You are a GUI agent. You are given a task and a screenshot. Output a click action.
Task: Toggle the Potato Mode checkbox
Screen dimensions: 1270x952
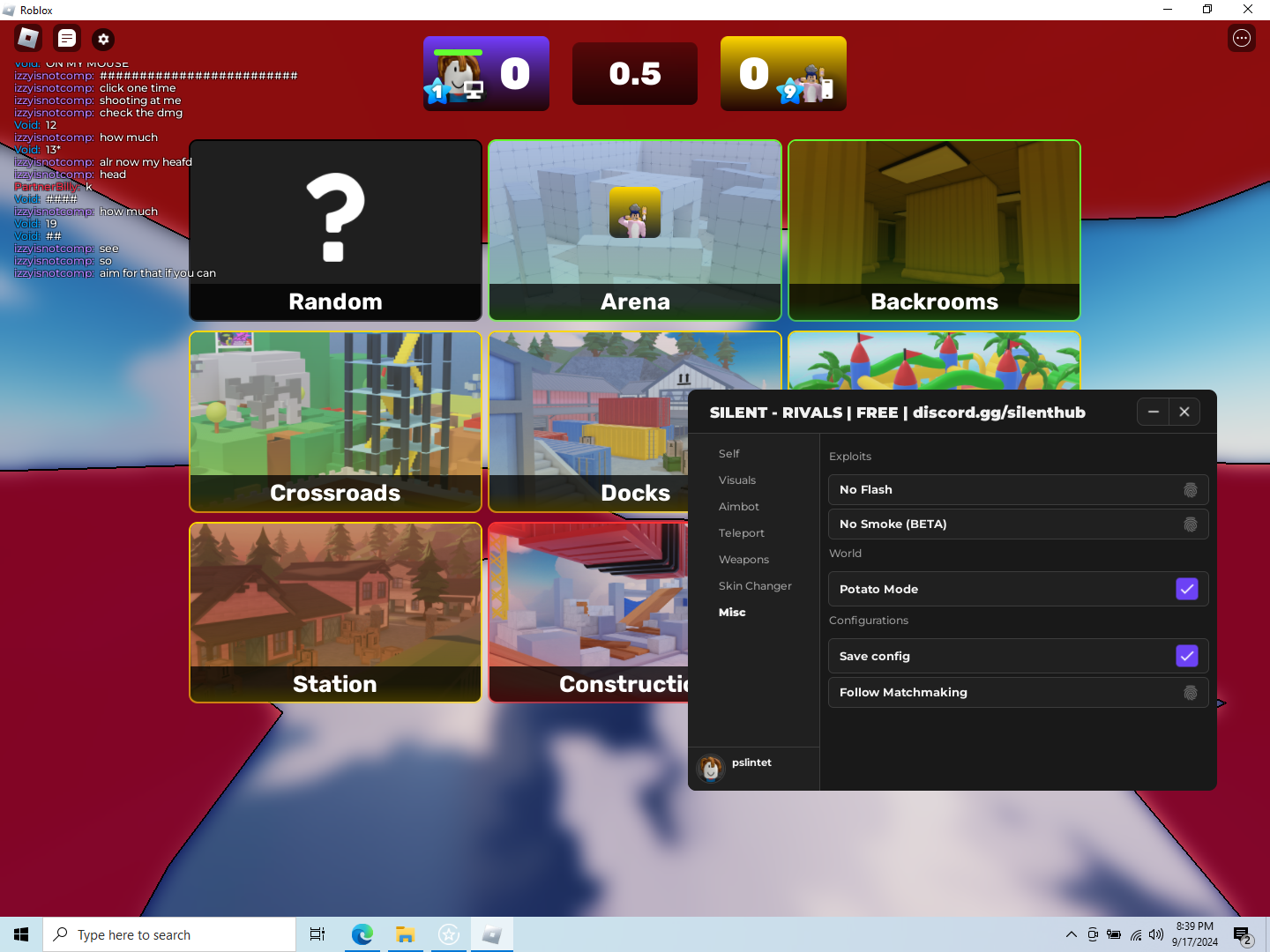point(1187,589)
